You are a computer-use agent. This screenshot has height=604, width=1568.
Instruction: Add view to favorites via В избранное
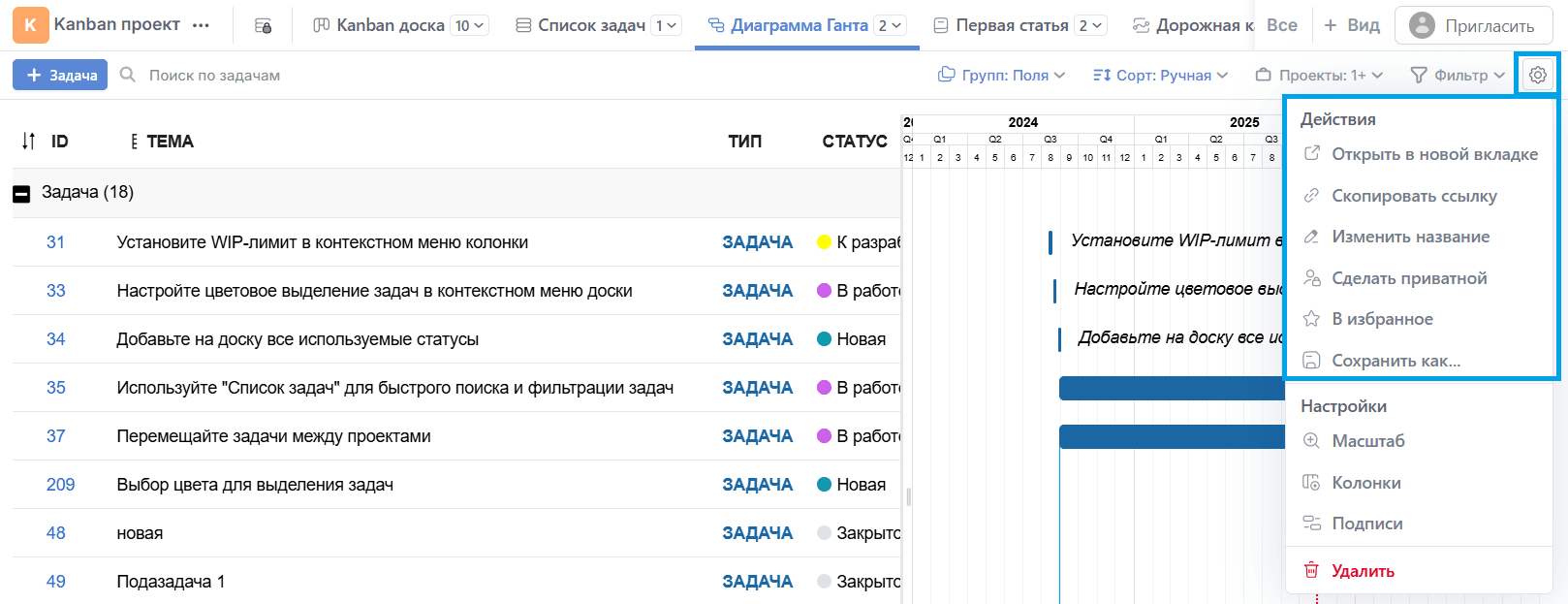pyautogui.click(x=1382, y=319)
